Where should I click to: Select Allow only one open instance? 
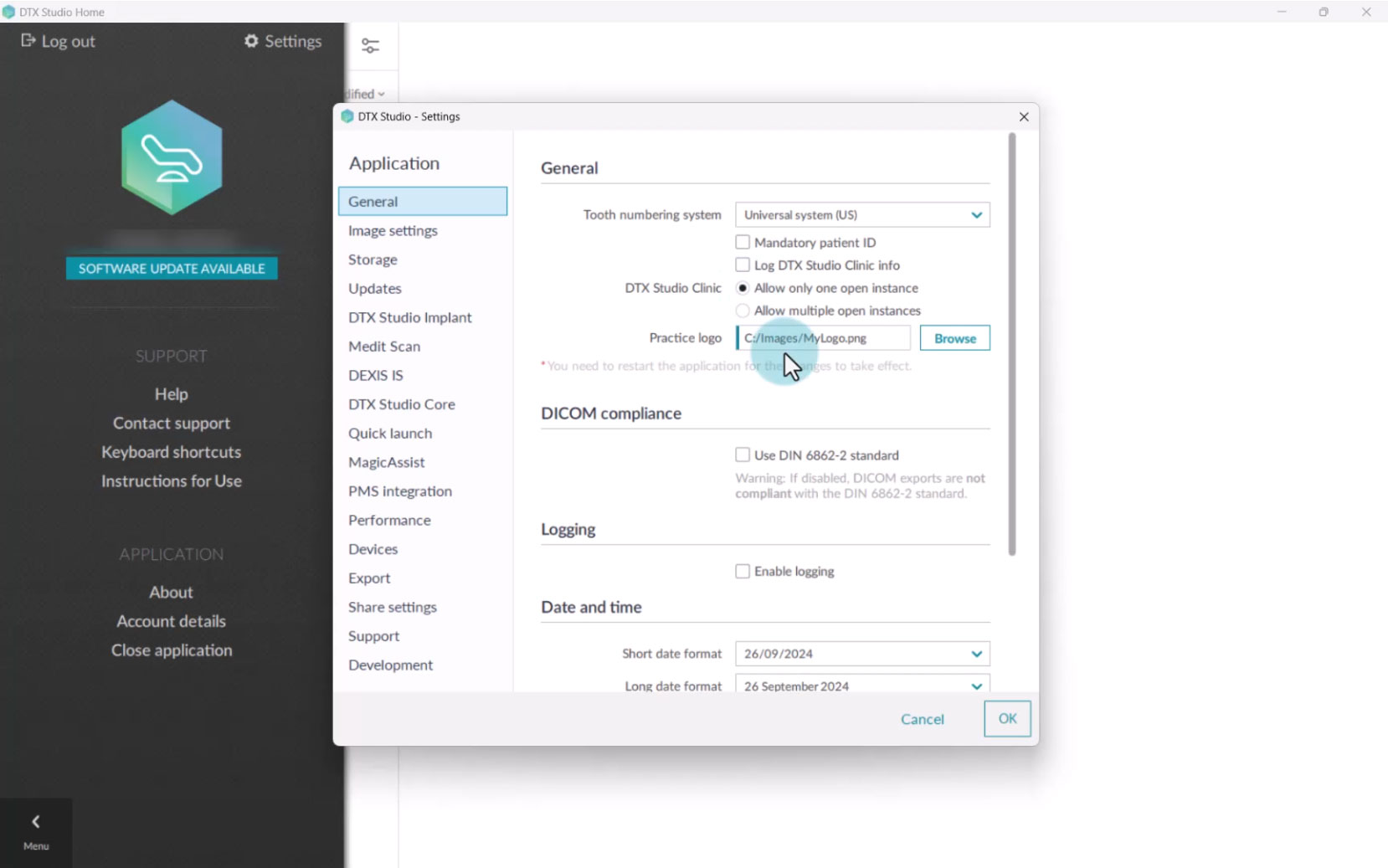743,288
